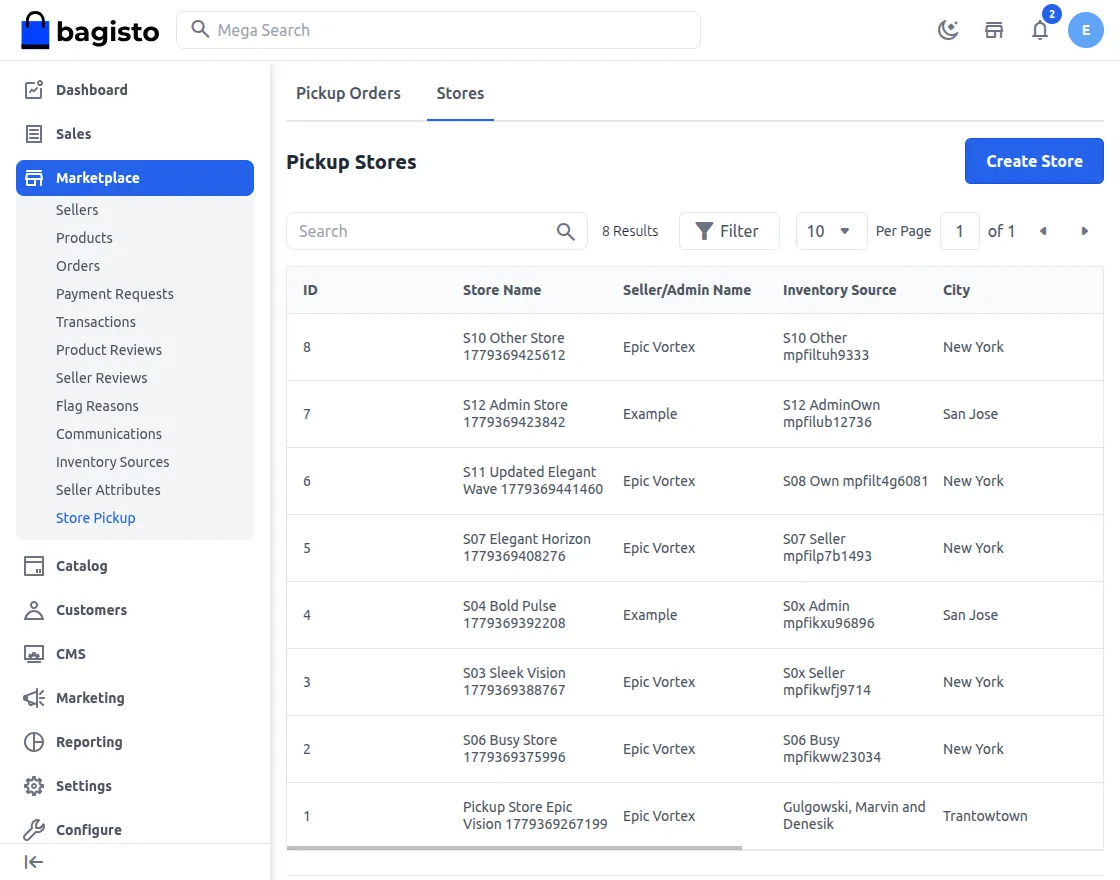
Task: Click the Configure wrench icon
Action: [x=34, y=830]
